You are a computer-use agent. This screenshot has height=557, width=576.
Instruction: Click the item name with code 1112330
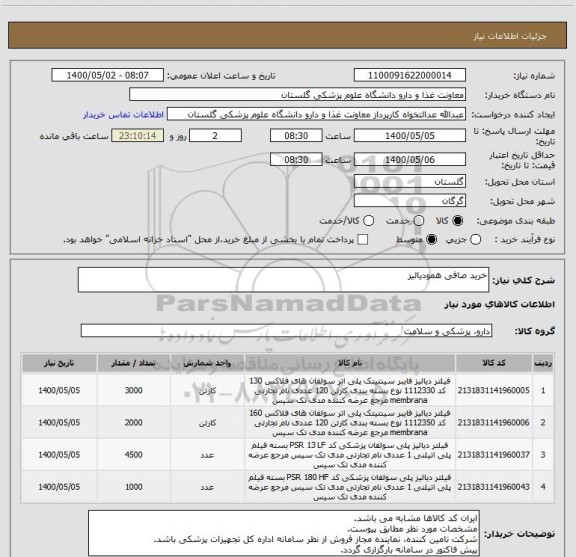(x=350, y=391)
